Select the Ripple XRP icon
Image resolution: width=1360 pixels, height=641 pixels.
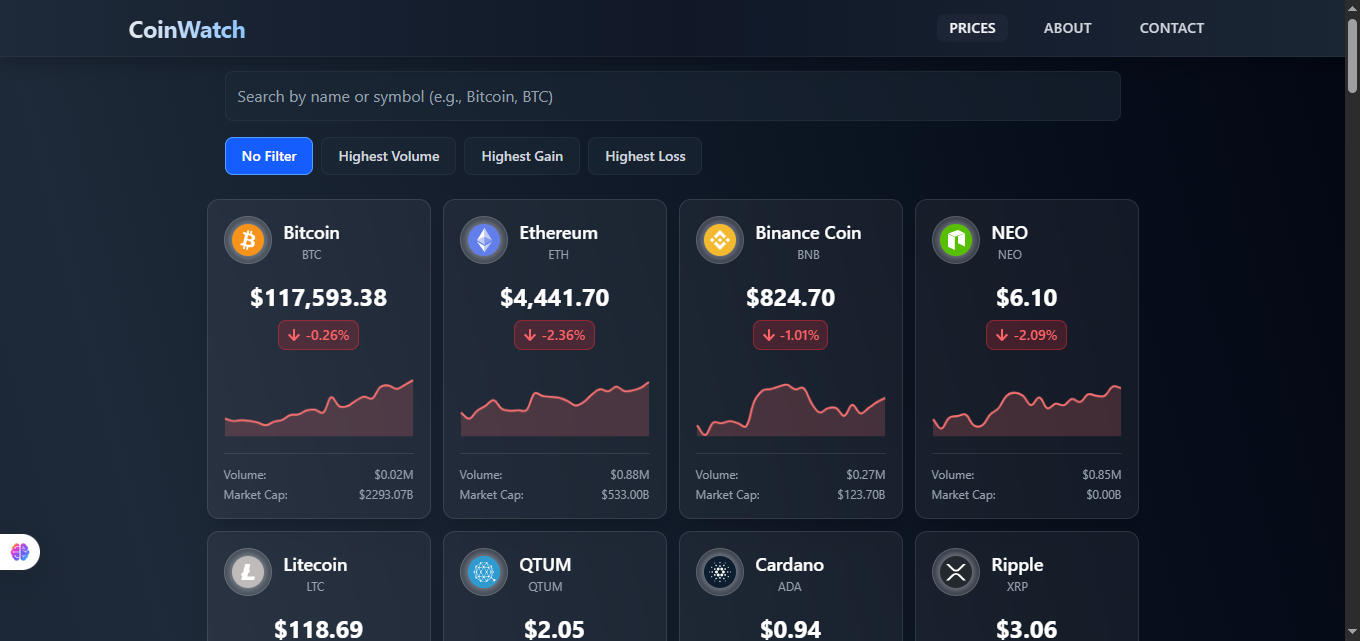[955, 572]
